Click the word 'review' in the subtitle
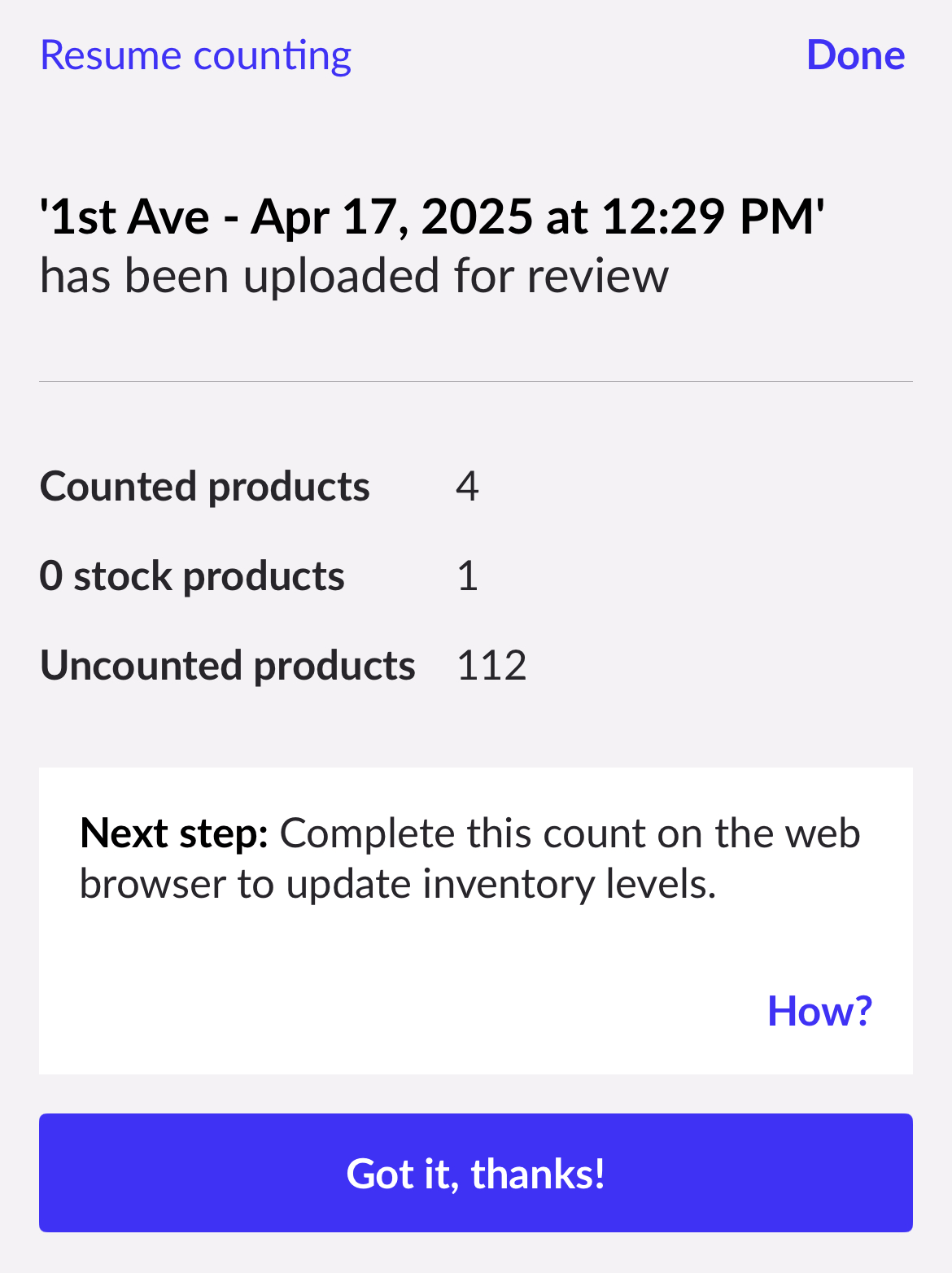952x1273 pixels. coord(597,276)
